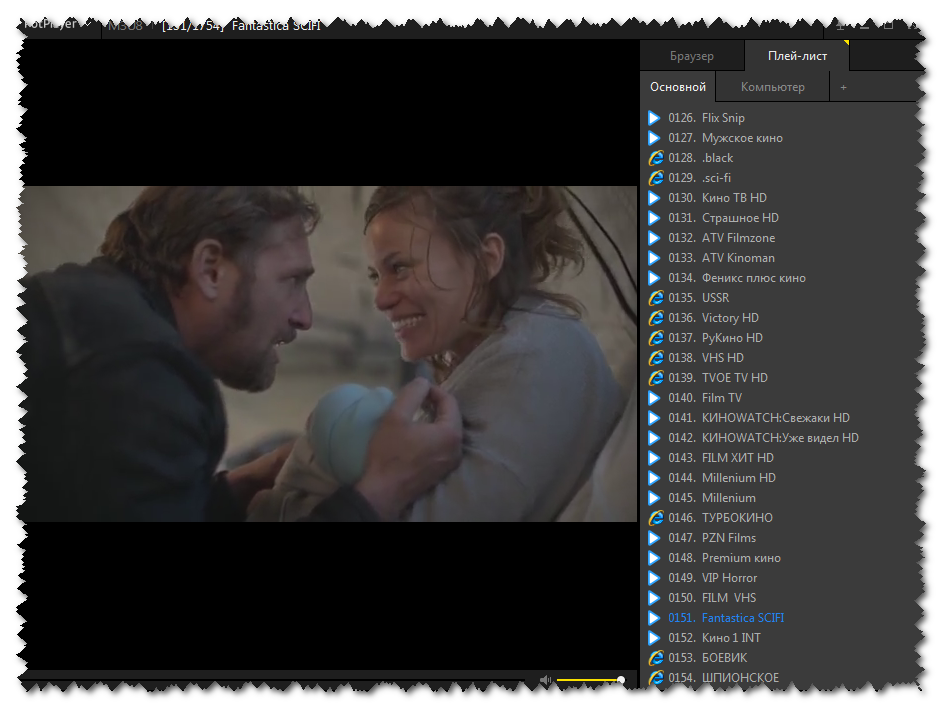Mute audio with the speaker icon
Image resolution: width=943 pixels, height=709 pixels.
click(x=545, y=680)
